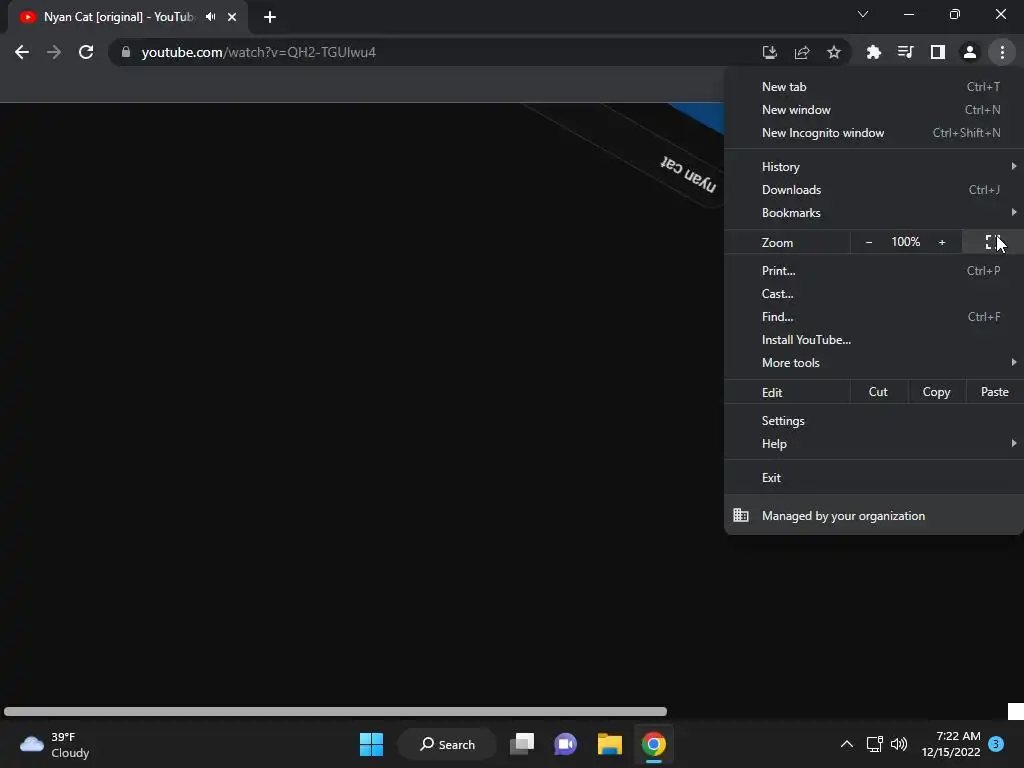Open a new tab with plus button
1024x768 pixels.
point(270,17)
